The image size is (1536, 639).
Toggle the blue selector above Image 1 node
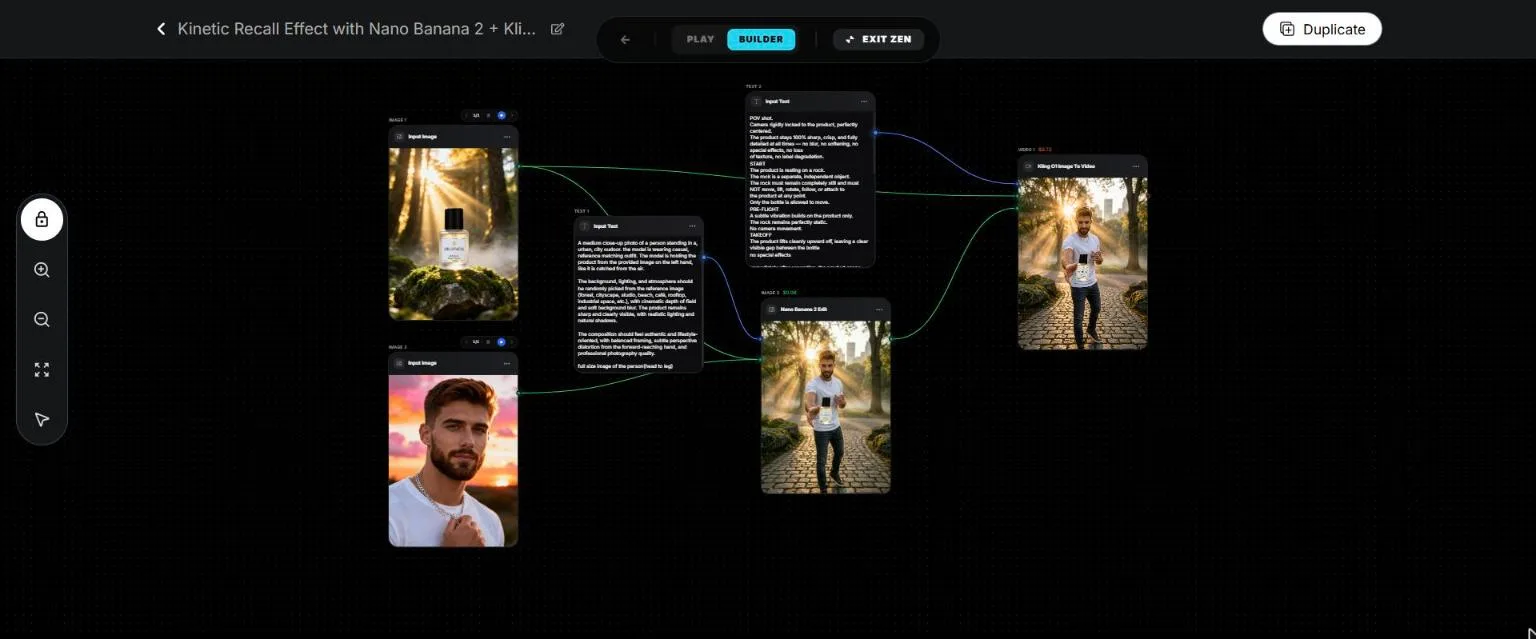(501, 115)
